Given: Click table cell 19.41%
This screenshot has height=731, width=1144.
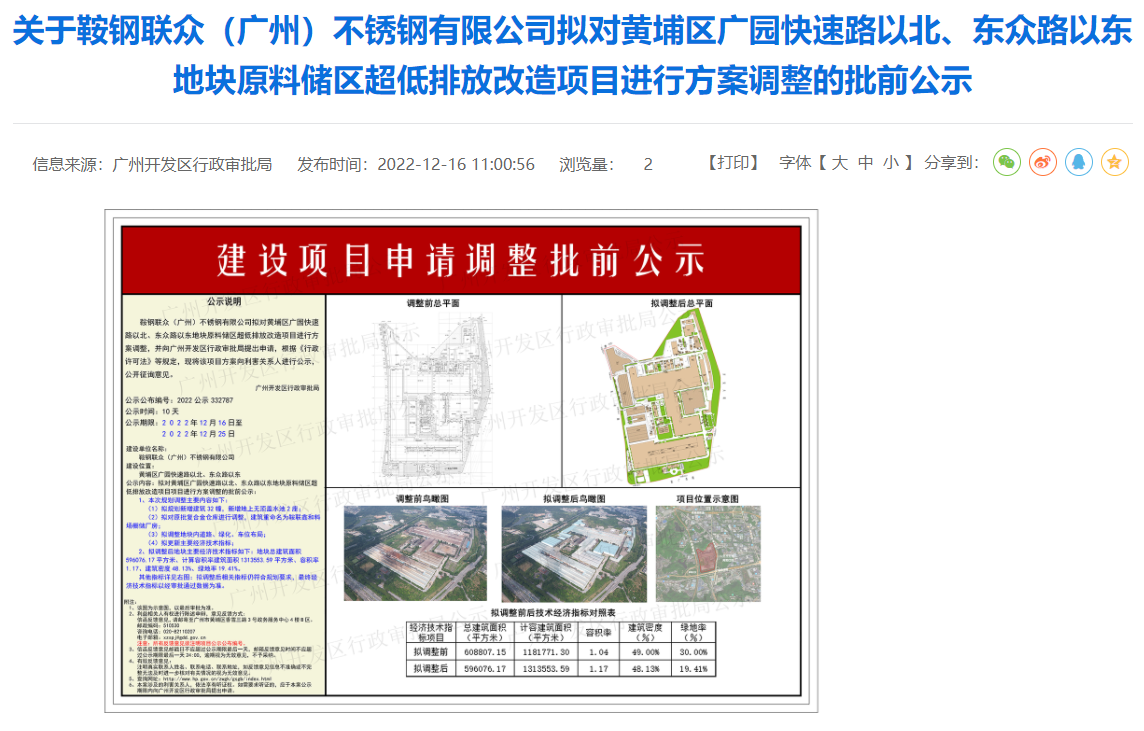Looking at the screenshot, I should point(693,669).
